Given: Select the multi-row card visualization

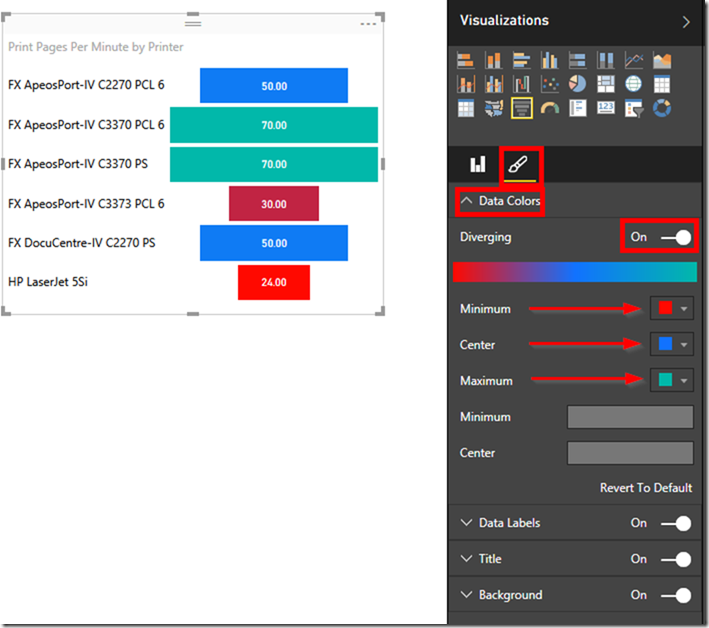Looking at the screenshot, I should click(x=577, y=109).
